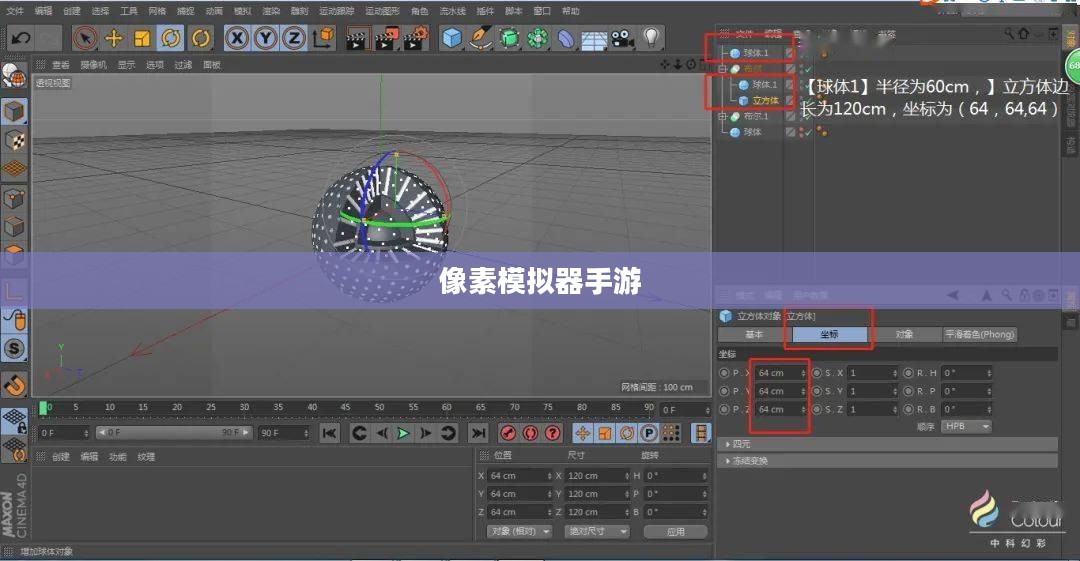
Task: Select the bottom 球体 object row
Action: [752, 132]
